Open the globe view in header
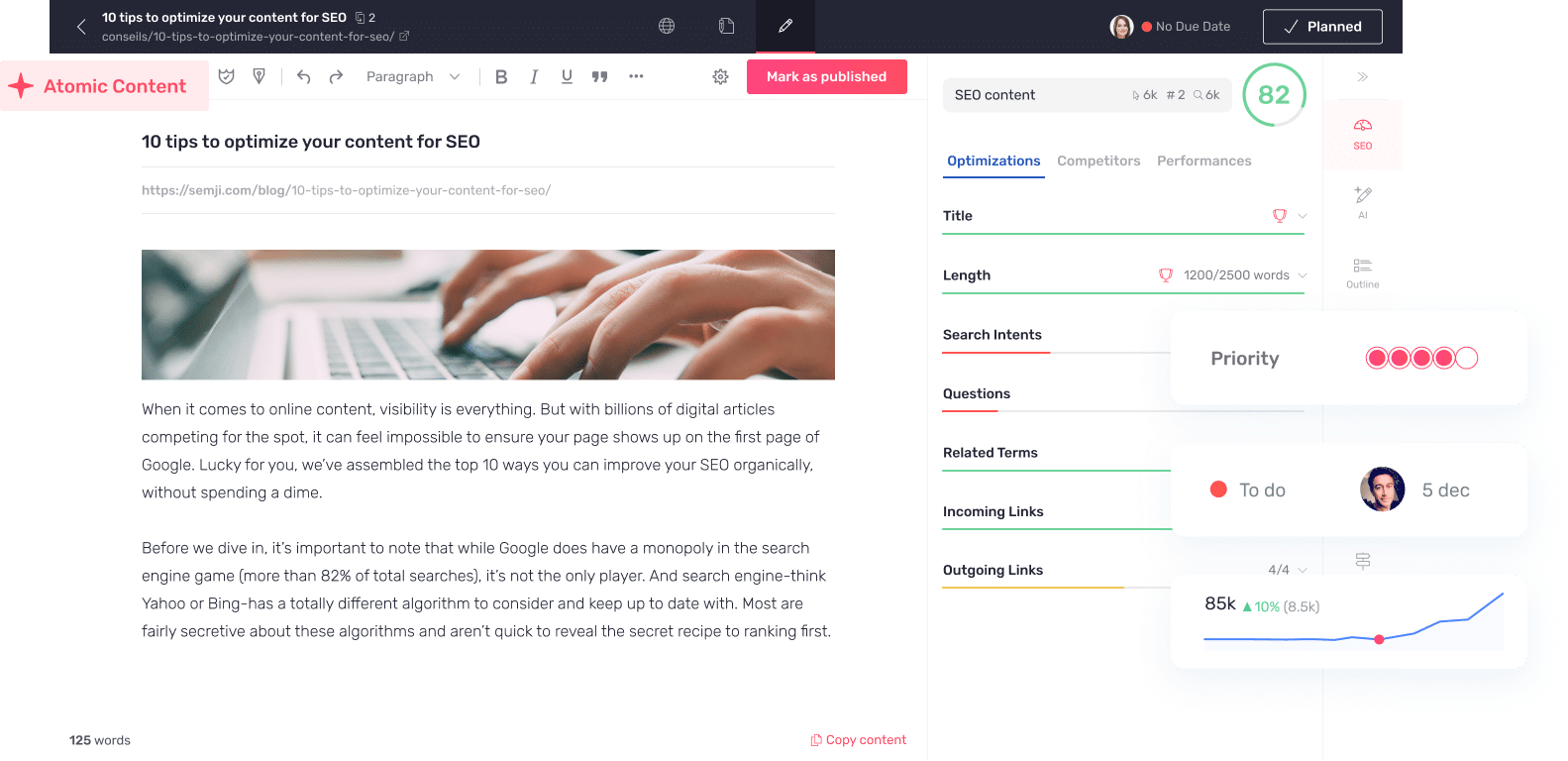This screenshot has width=1568, height=761. [x=667, y=26]
